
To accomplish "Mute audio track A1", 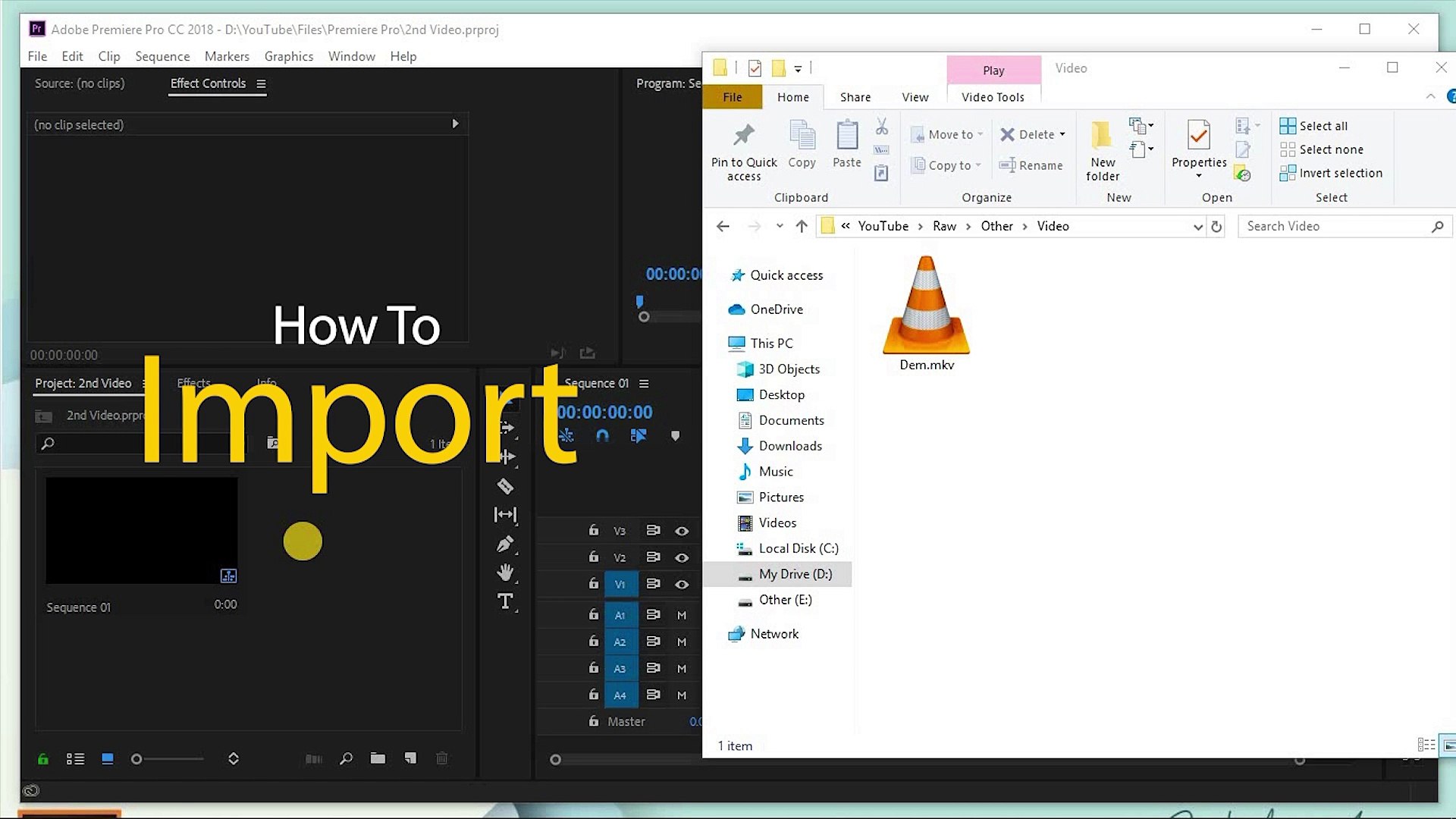I will [682, 615].
